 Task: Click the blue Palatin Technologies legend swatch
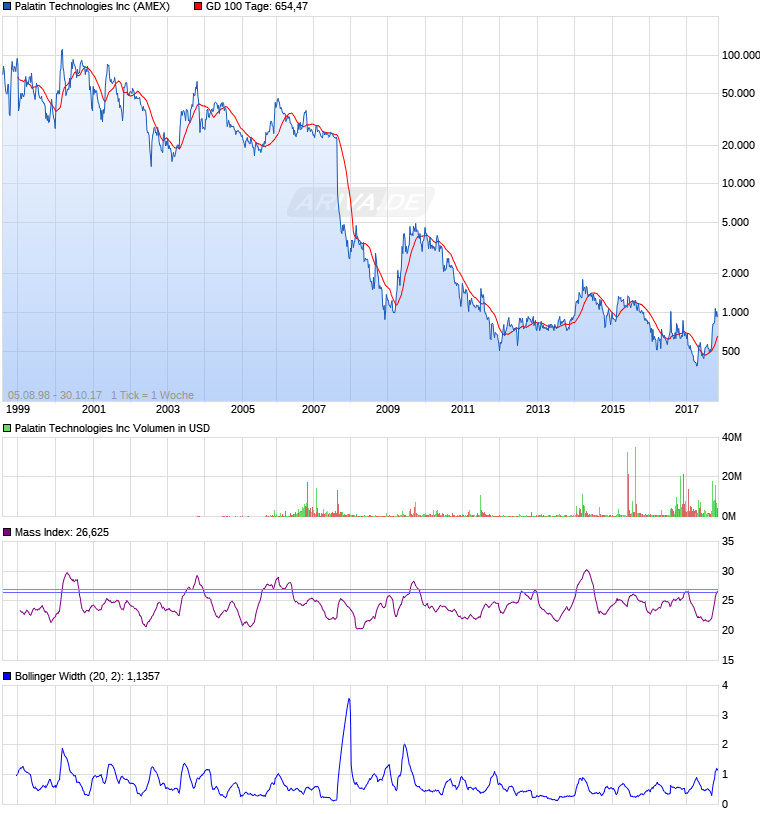pyautogui.click(x=7, y=7)
